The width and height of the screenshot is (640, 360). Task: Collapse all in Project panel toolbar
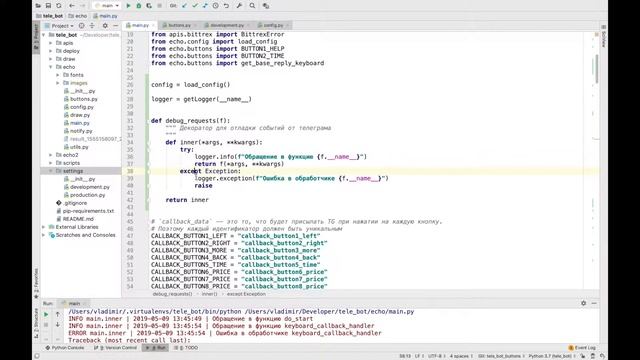(x=92, y=26)
